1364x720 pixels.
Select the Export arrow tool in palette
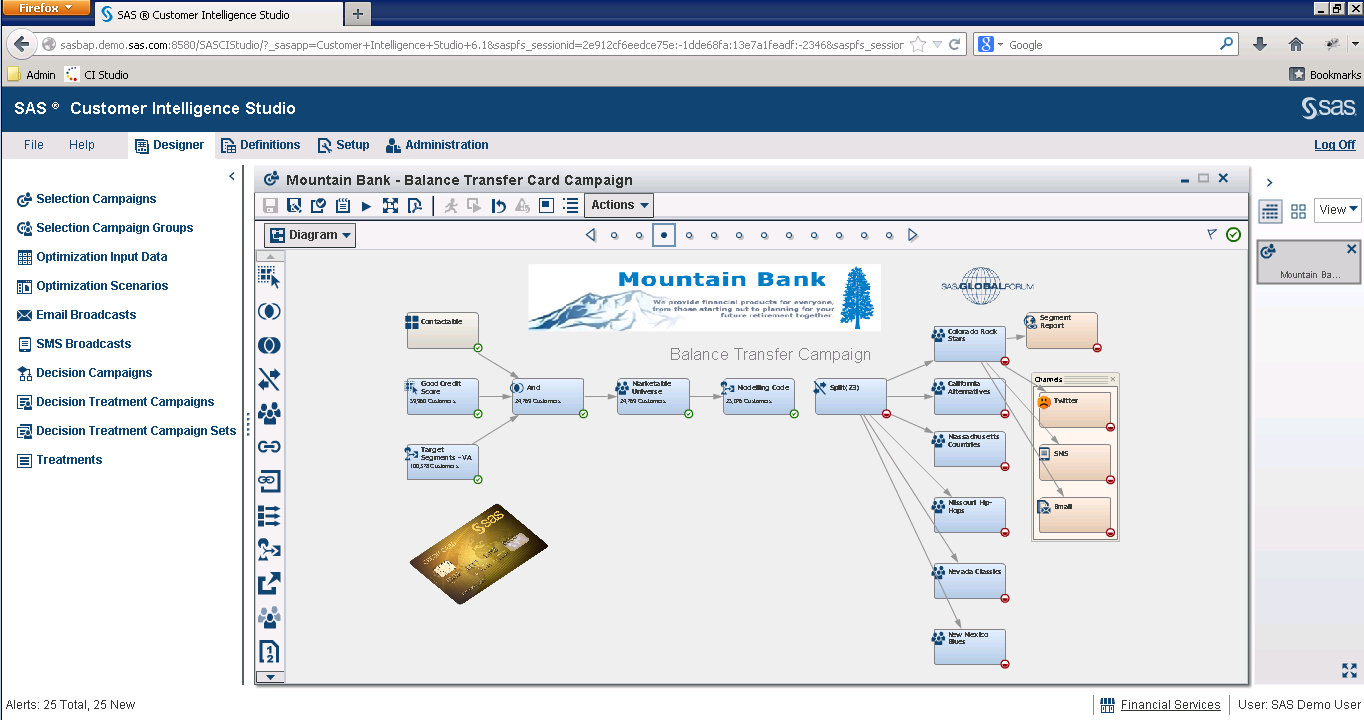[x=269, y=584]
